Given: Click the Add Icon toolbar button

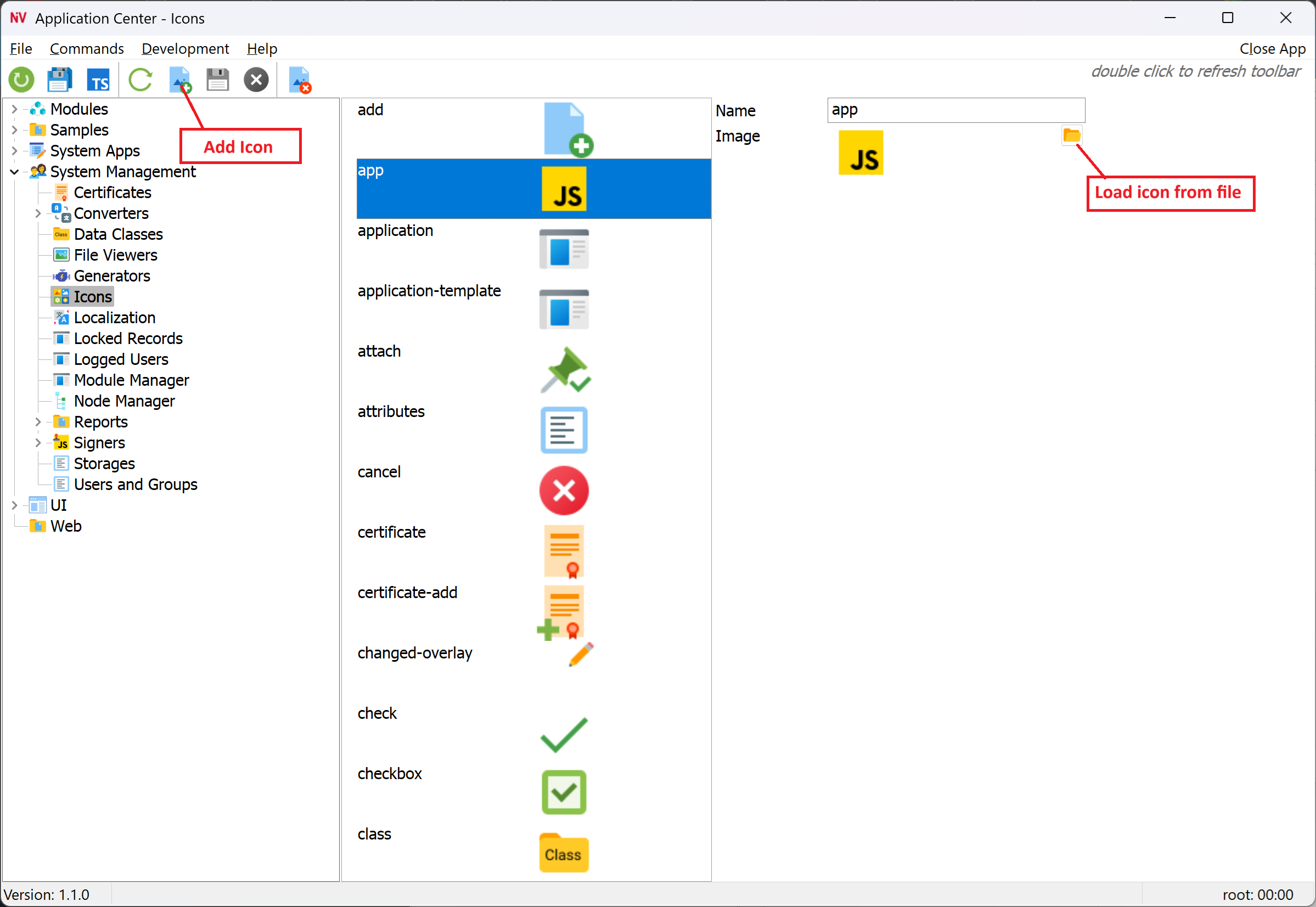Looking at the screenshot, I should (180, 80).
